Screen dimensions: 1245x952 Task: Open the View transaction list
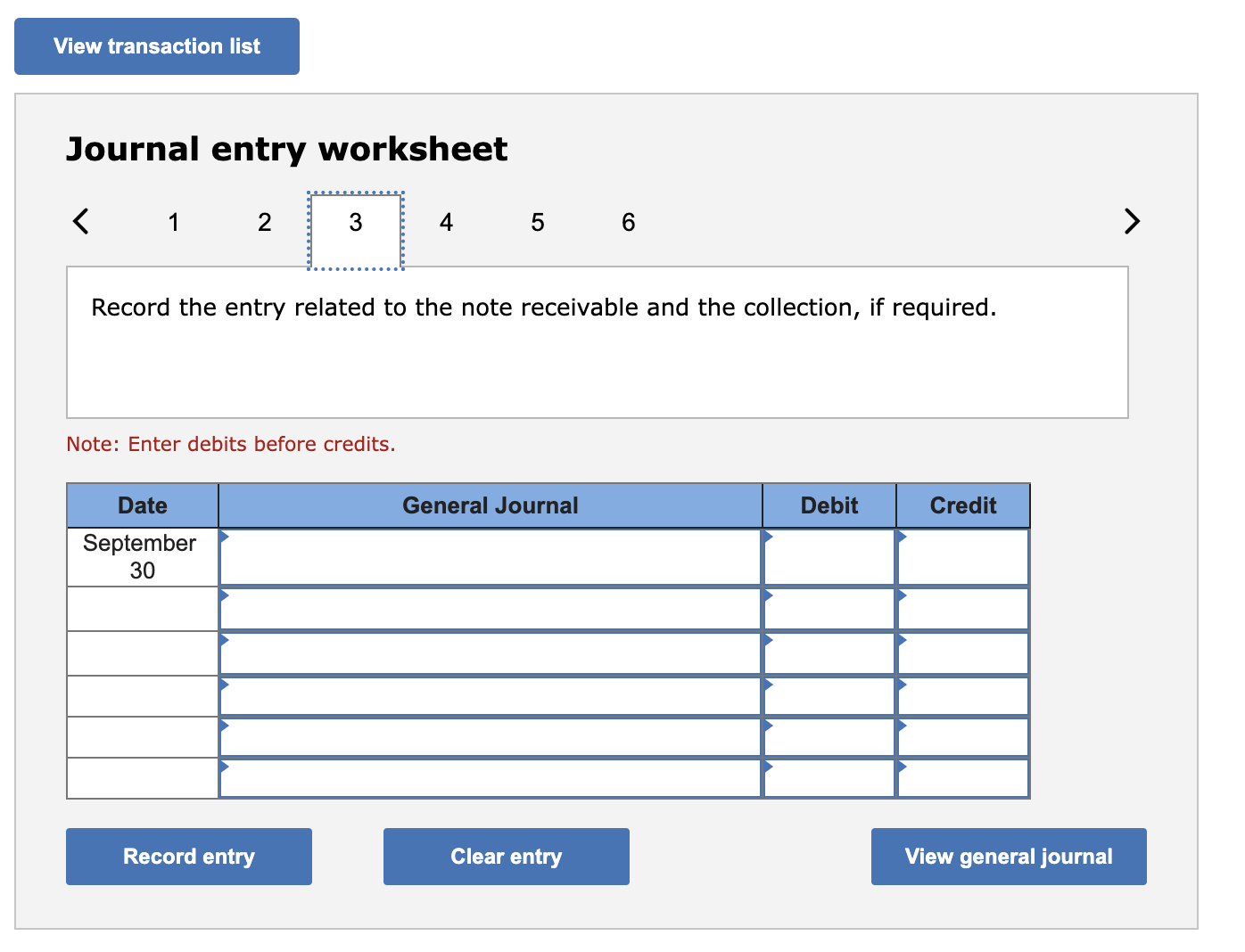click(x=156, y=45)
